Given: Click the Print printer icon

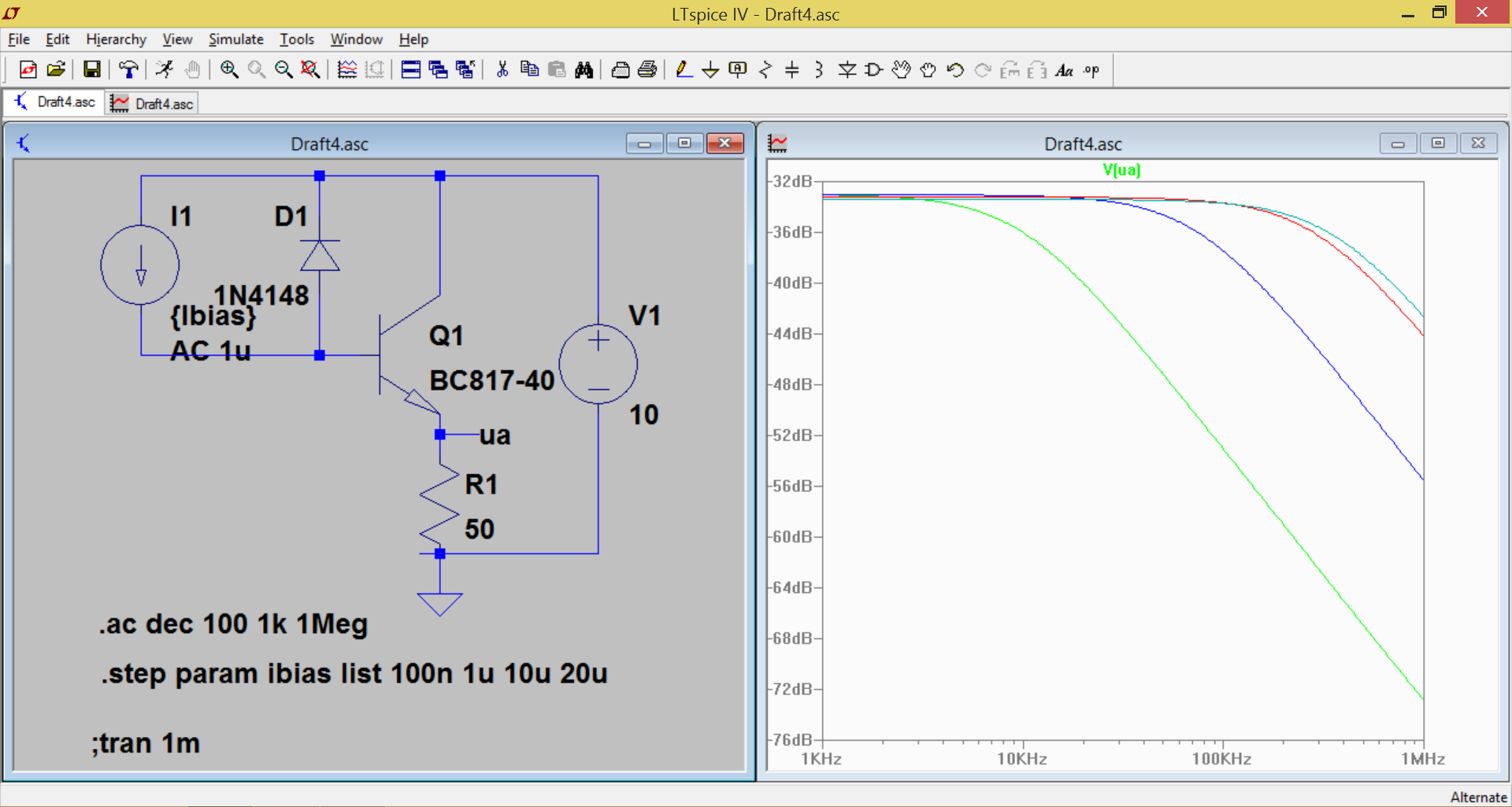Looking at the screenshot, I should click(x=647, y=70).
